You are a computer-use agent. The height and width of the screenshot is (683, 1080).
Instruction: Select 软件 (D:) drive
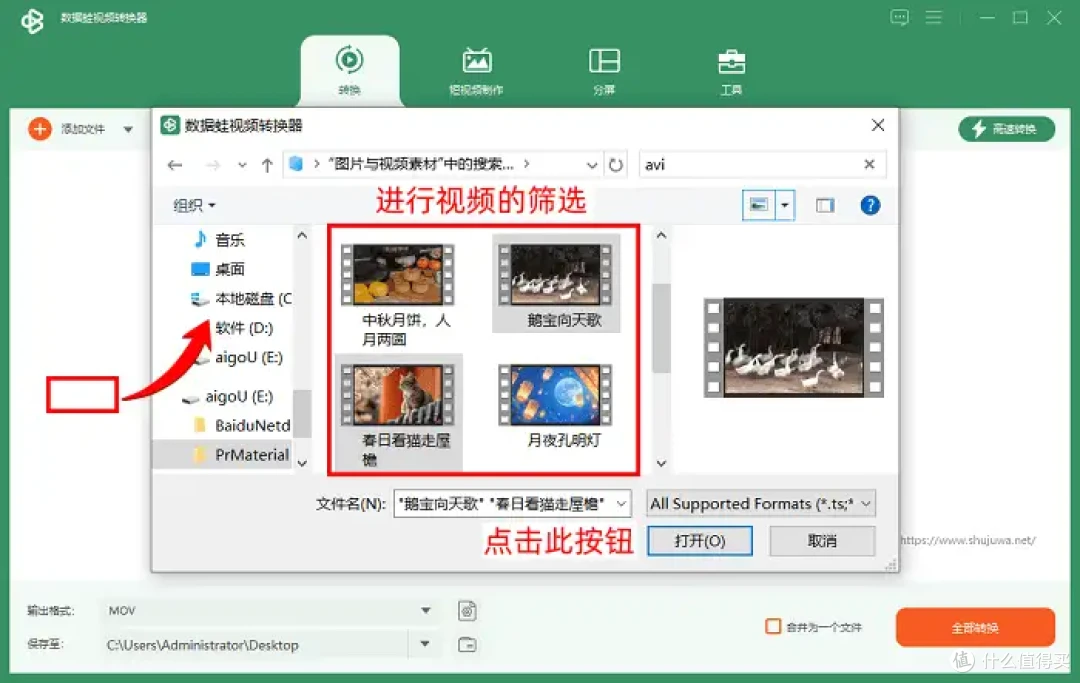[x=244, y=328]
